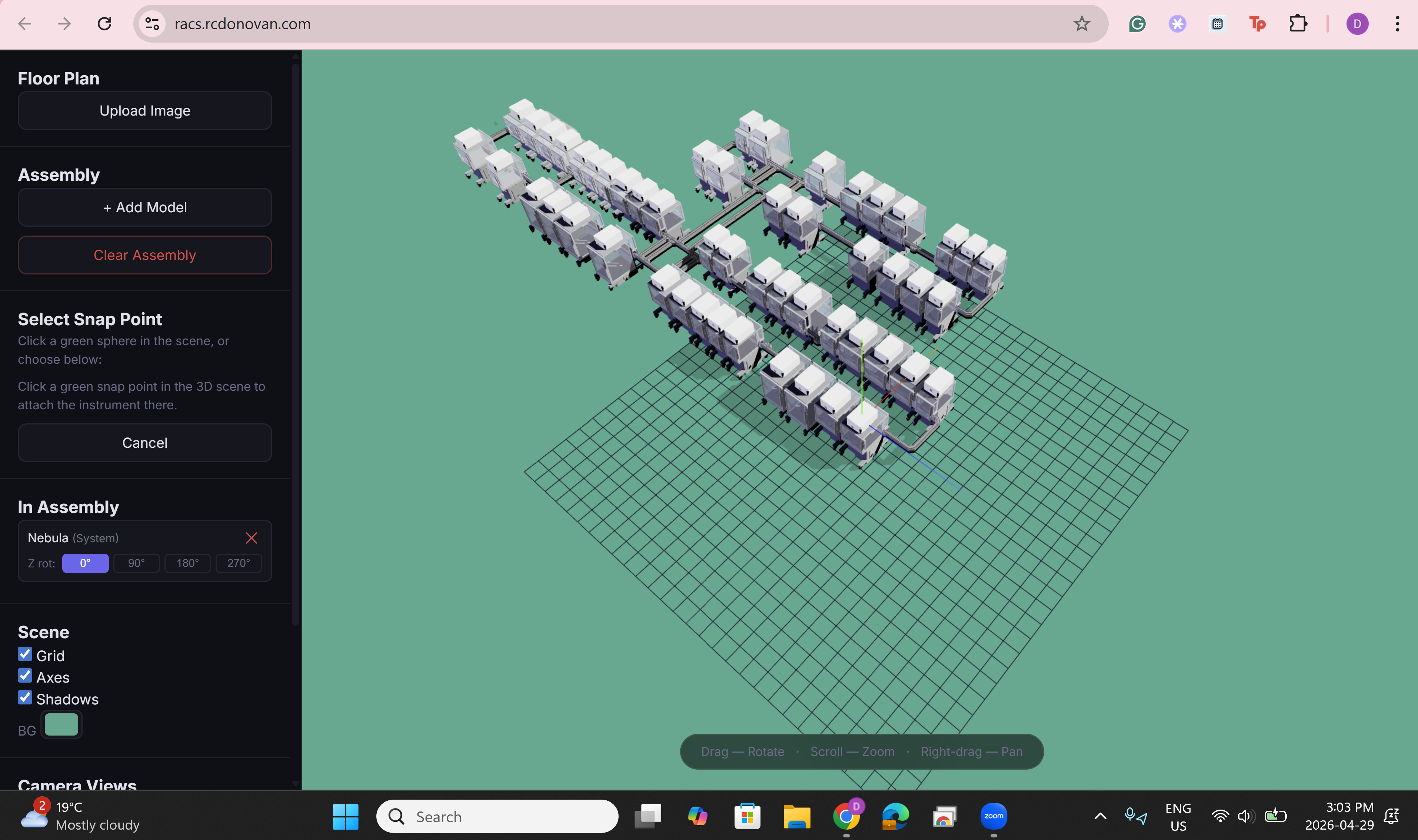The image size is (1418, 840).
Task: Open File Explorer from the taskbar
Action: click(797, 816)
